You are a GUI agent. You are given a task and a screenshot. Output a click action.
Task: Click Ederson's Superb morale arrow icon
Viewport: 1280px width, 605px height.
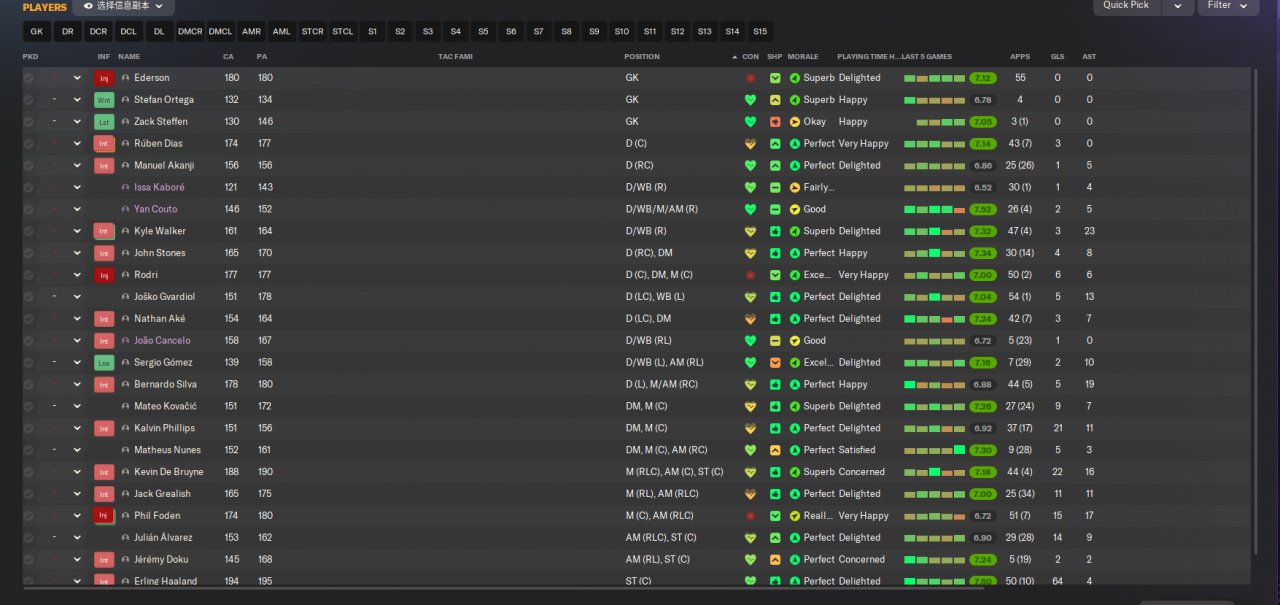pyautogui.click(x=795, y=78)
